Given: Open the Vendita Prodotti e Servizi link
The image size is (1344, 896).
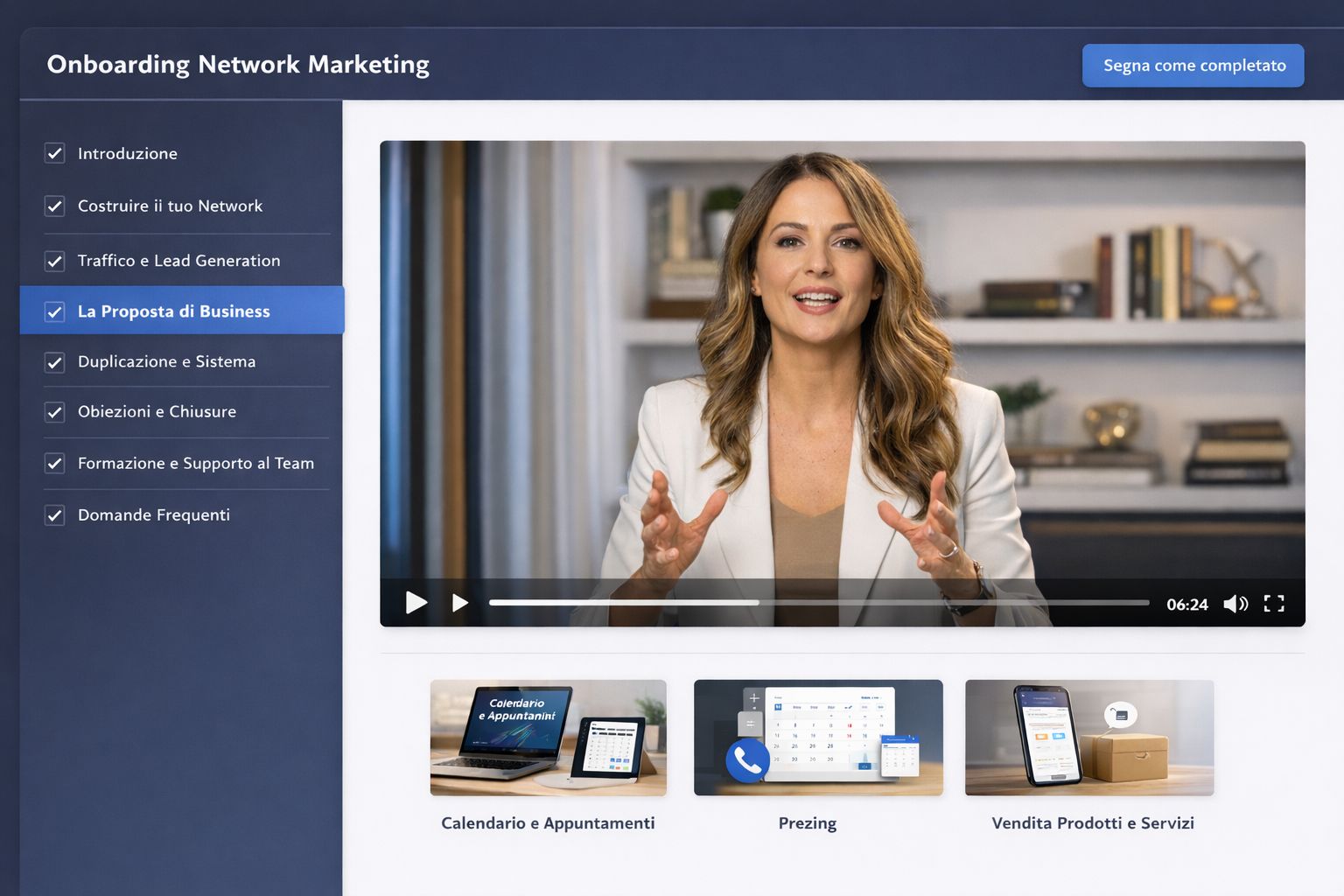Looking at the screenshot, I should click(x=1092, y=823).
